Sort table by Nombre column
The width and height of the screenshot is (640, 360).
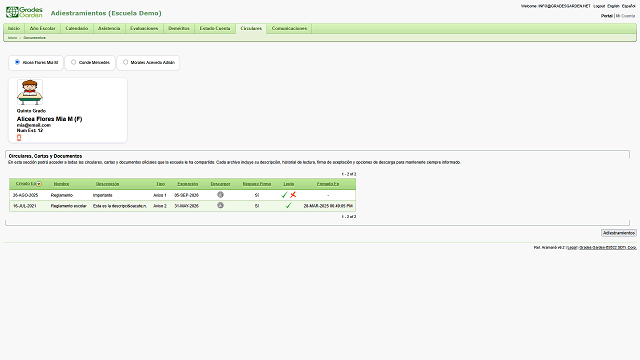[61, 184]
